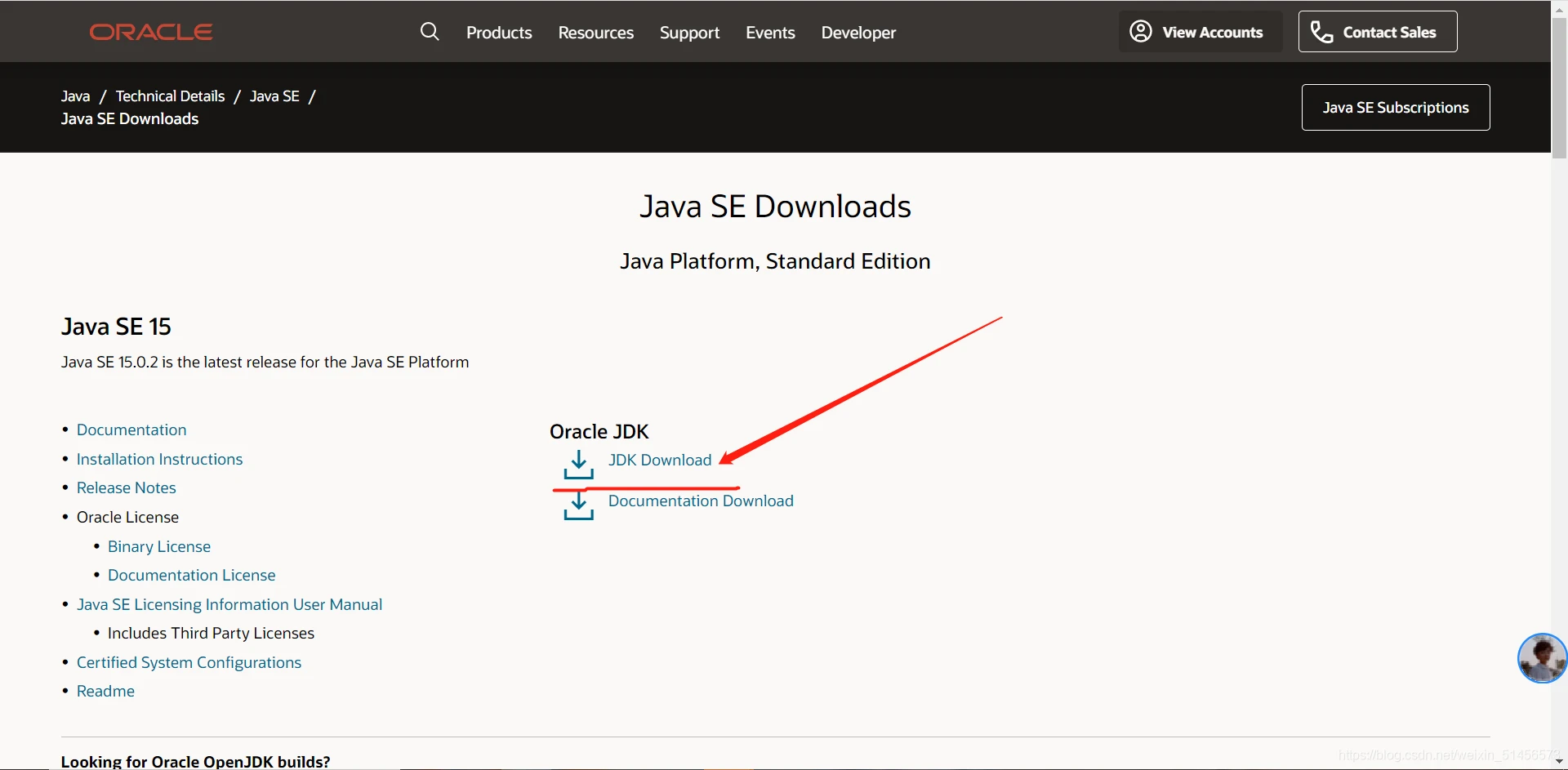Open the Release Notes link
Image resolution: width=1568 pixels, height=770 pixels.
pos(127,487)
